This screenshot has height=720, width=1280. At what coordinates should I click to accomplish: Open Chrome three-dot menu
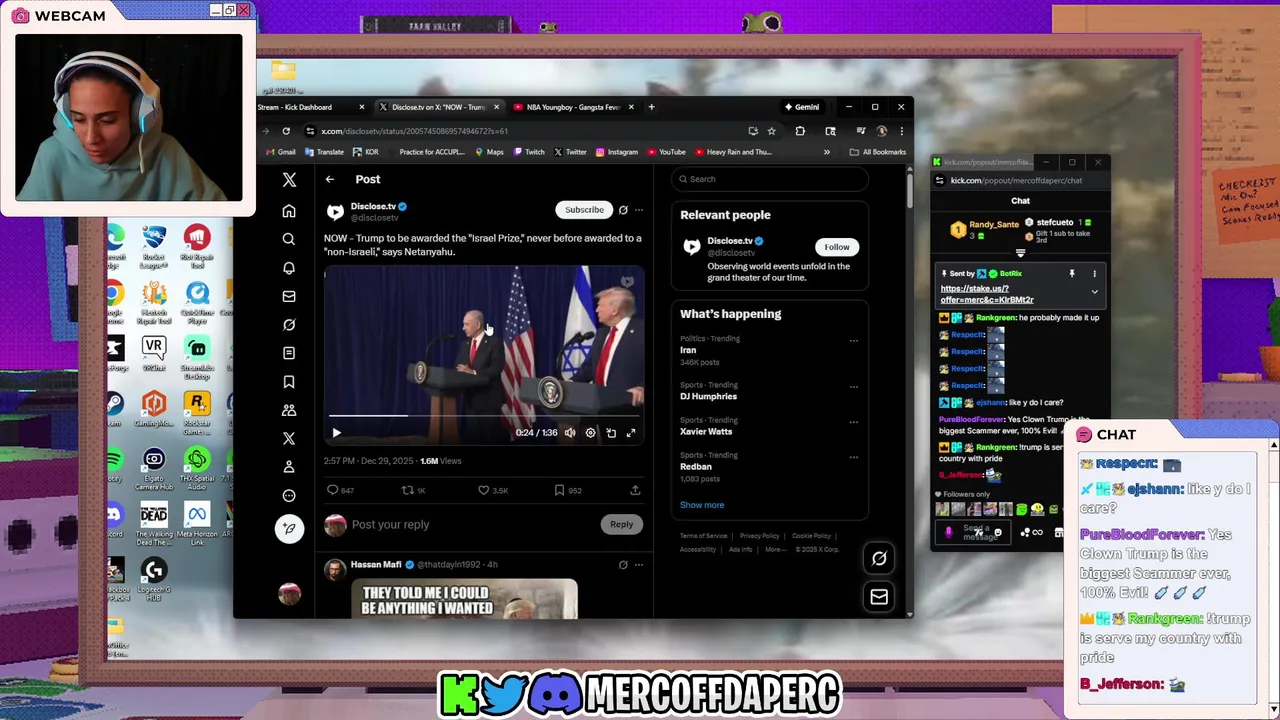tap(901, 131)
